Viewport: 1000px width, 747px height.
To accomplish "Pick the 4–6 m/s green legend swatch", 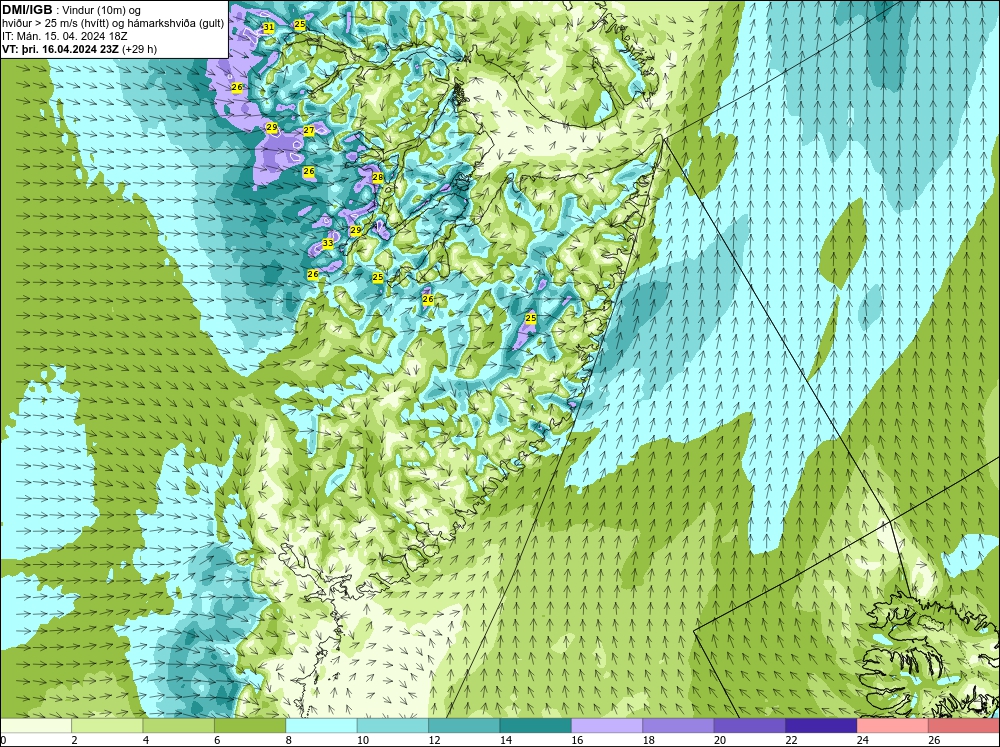I will [x=179, y=725].
